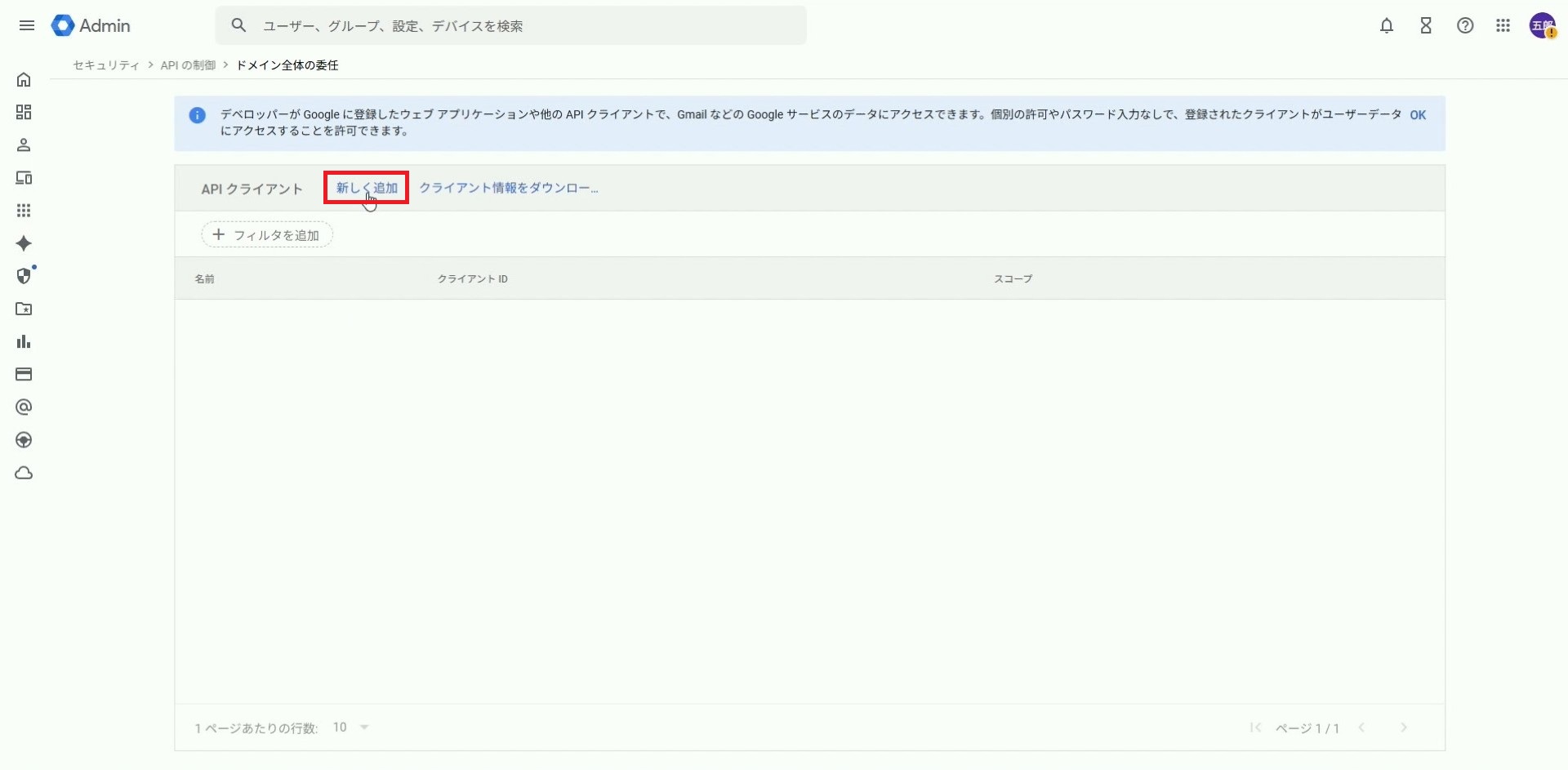Dismiss info banner with OK
This screenshot has width=1568, height=770.
coord(1417,115)
